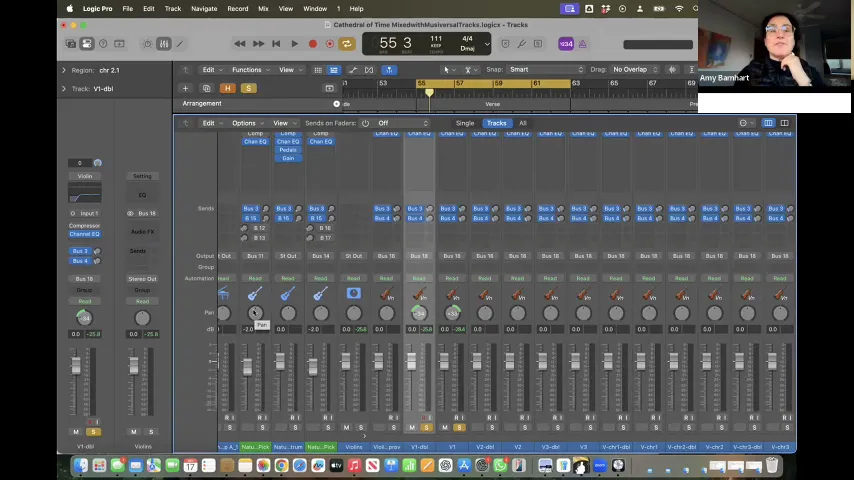This screenshot has height=480, width=854.
Task: Open the Mixer from control bar
Action: point(164,44)
